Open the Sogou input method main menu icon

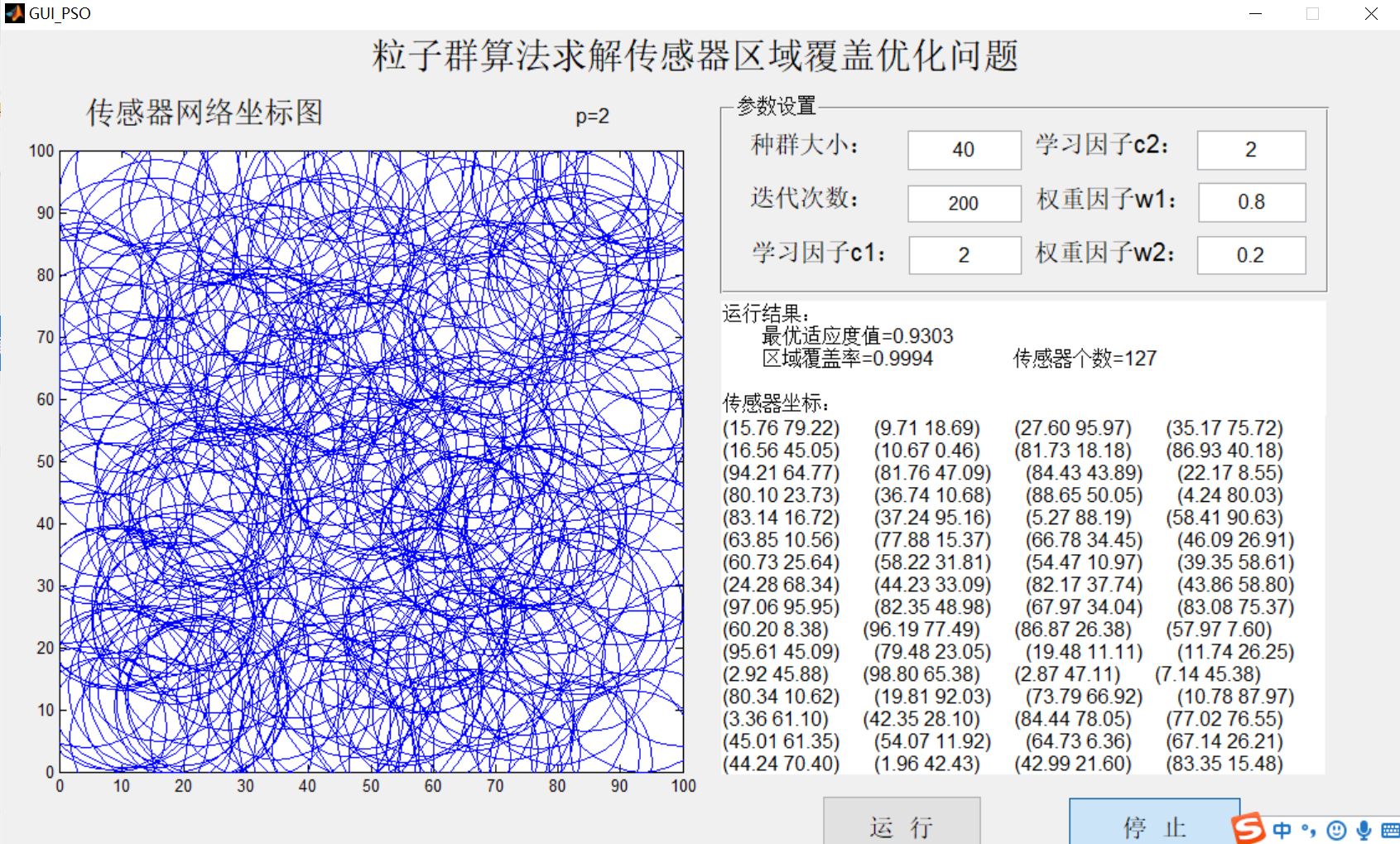1249,829
